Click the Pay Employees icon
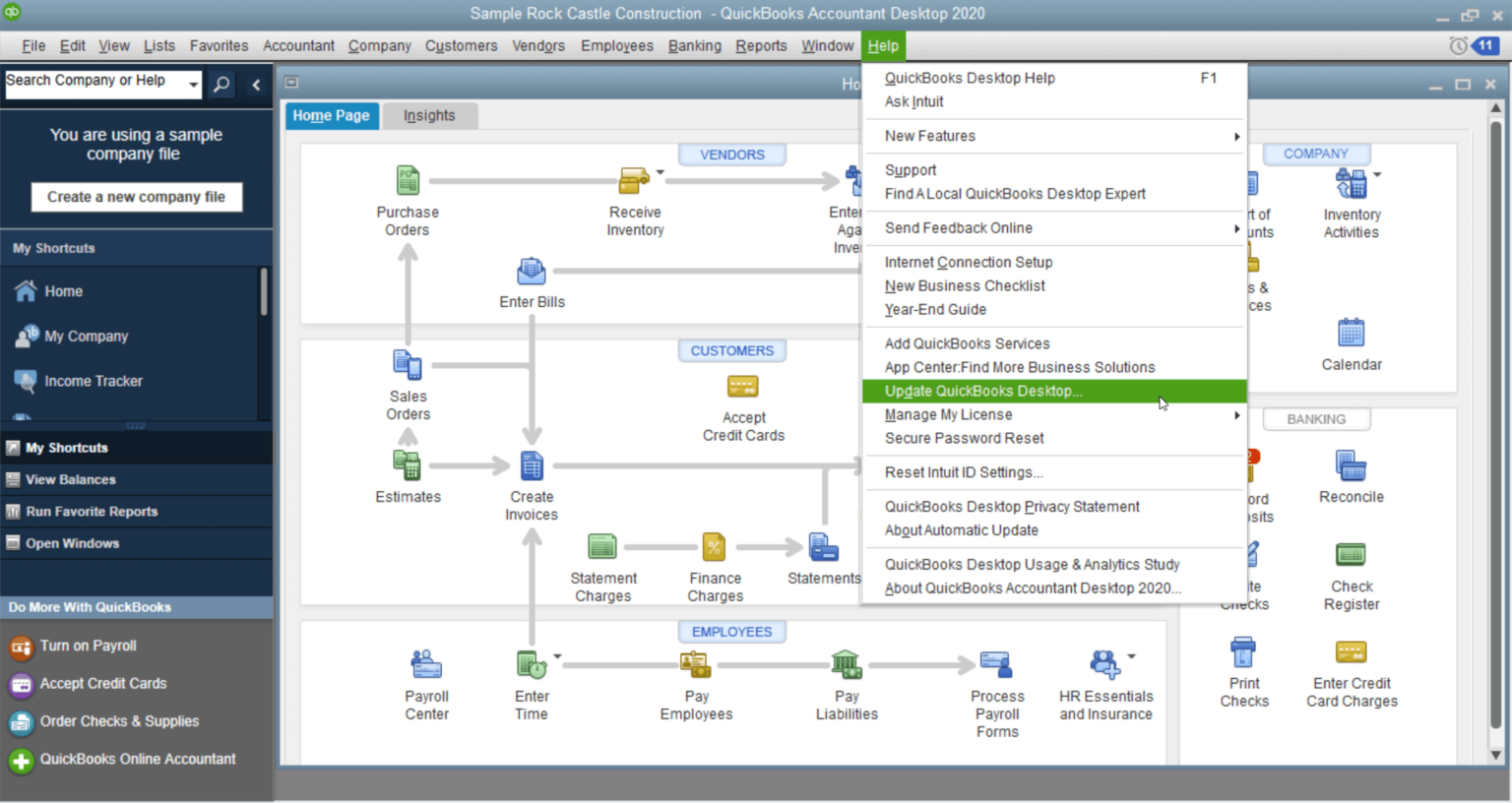 pos(696,665)
